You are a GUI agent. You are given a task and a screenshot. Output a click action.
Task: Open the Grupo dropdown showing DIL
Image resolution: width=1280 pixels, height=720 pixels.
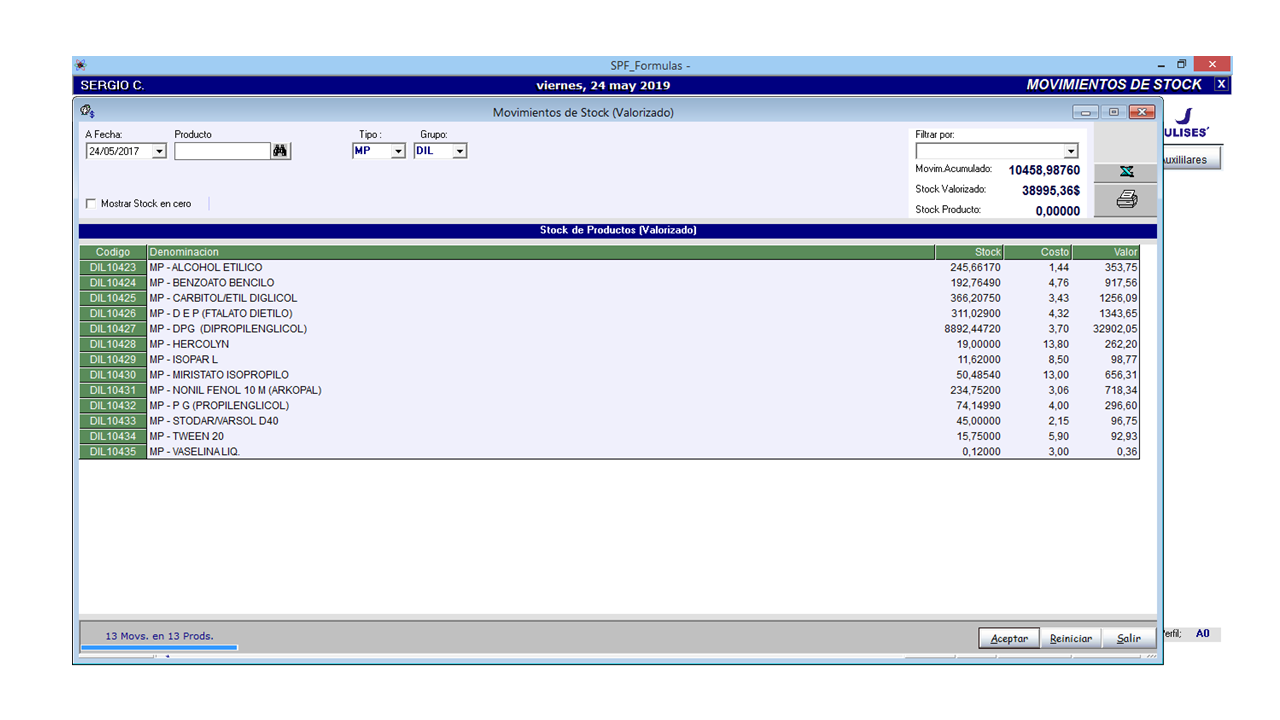(459, 150)
